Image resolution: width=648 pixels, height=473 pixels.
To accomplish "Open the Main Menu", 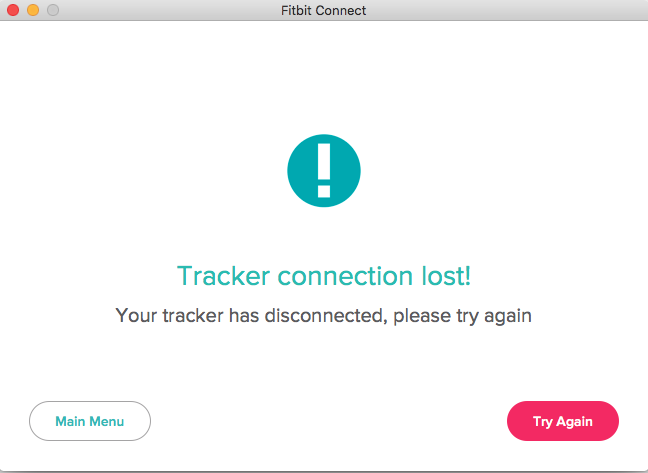I will click(90, 421).
